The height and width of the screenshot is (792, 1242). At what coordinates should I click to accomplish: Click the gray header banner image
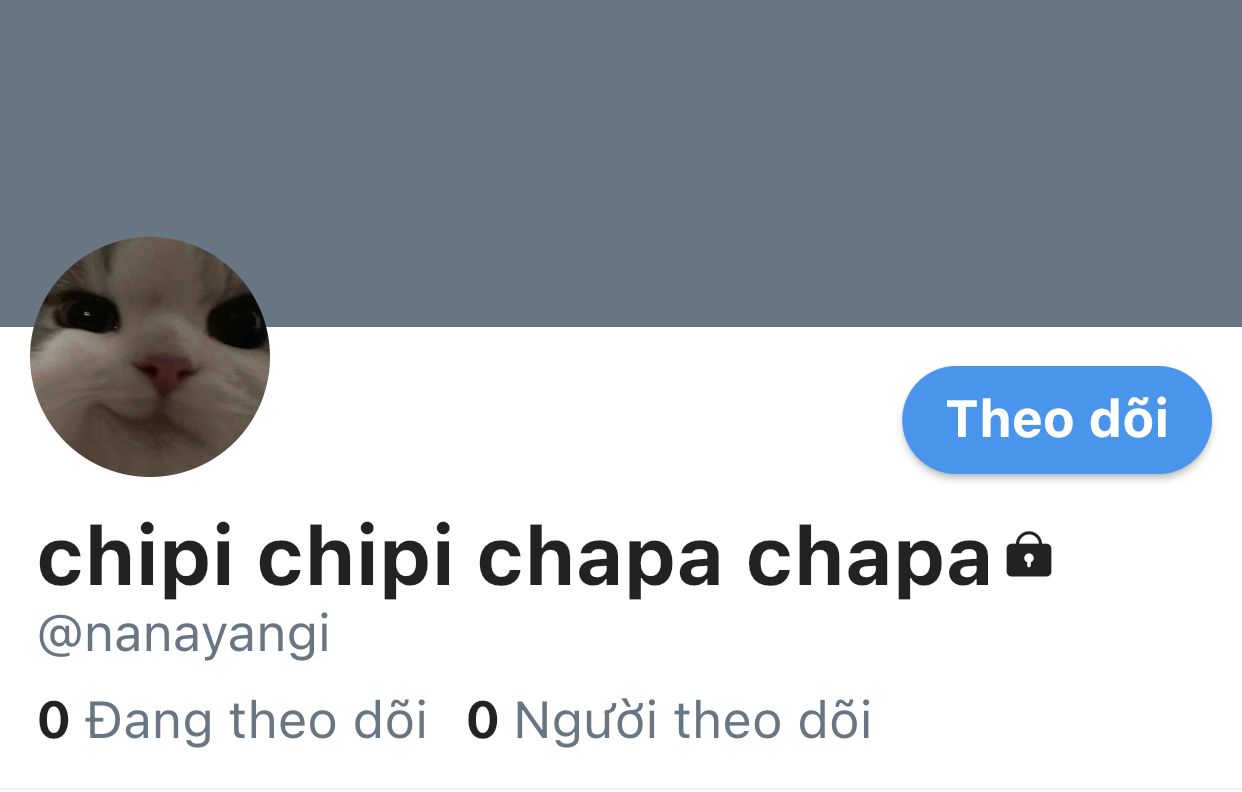coord(621,163)
